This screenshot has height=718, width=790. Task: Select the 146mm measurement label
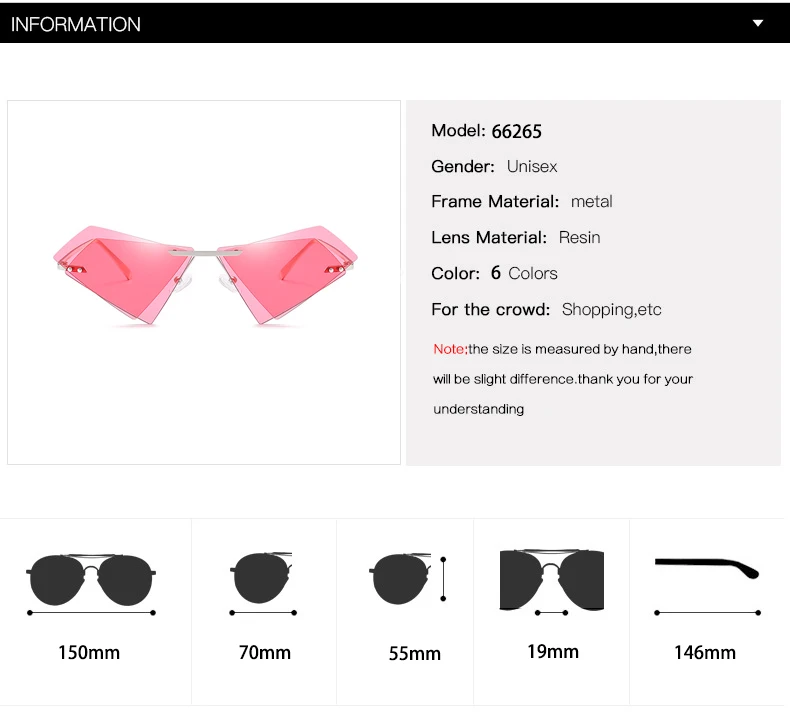705,652
